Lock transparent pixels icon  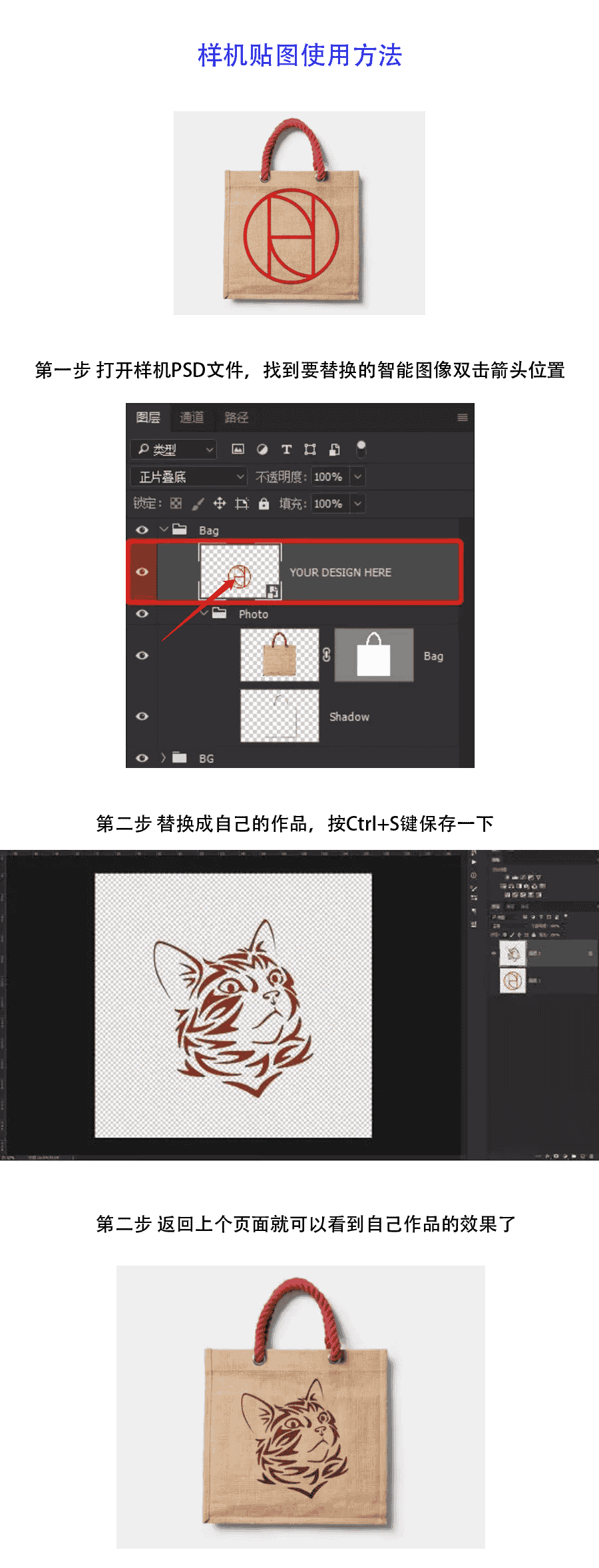tap(176, 504)
